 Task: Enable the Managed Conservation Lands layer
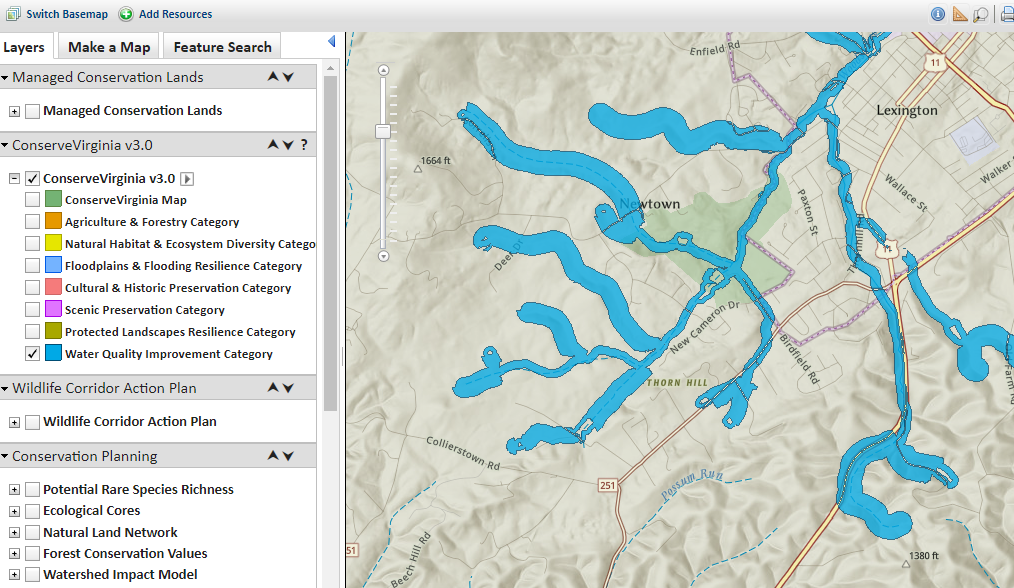[33, 112]
